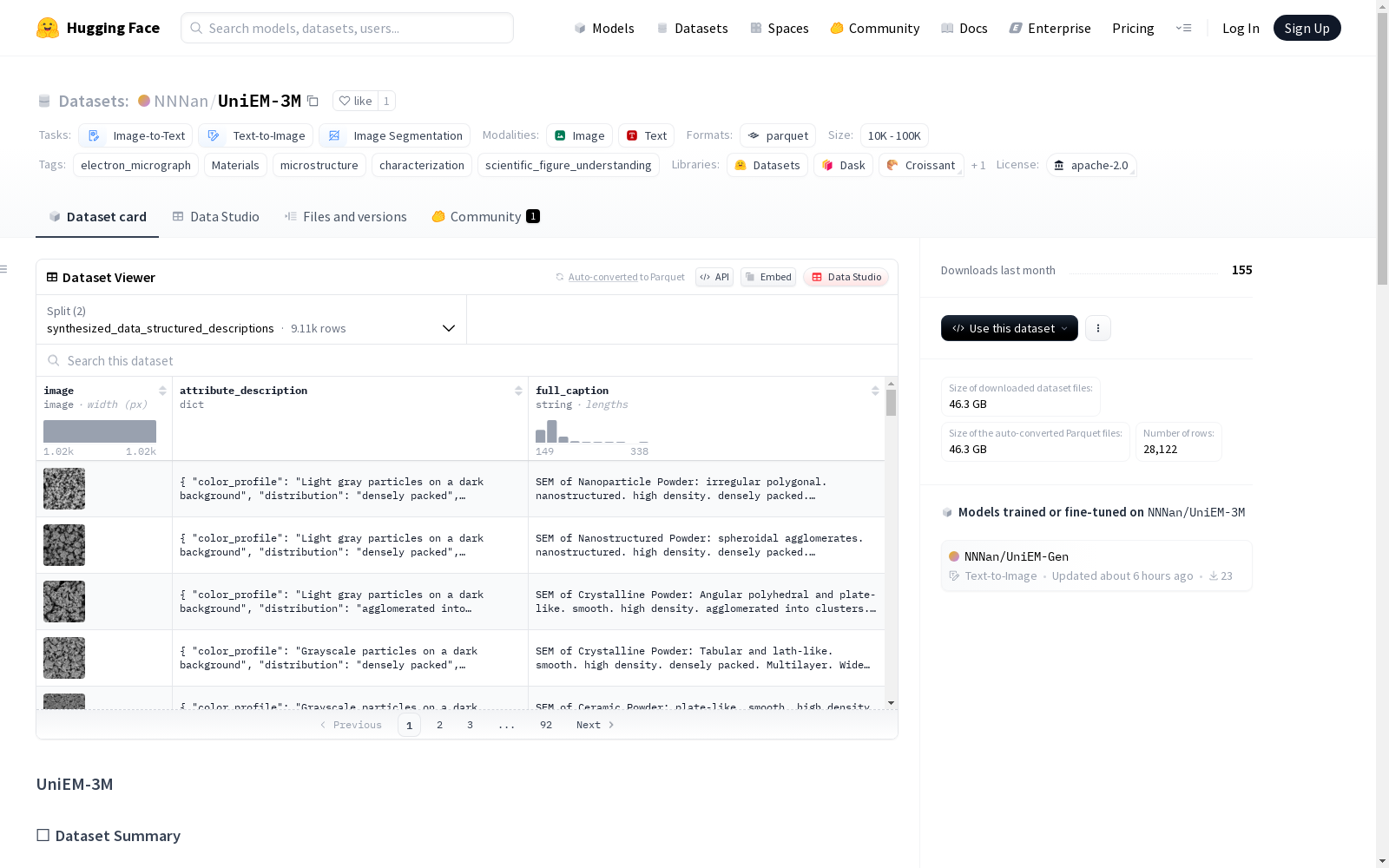Click the search models, datasets, users field
This screenshot has height=868, width=1389.
click(347, 28)
